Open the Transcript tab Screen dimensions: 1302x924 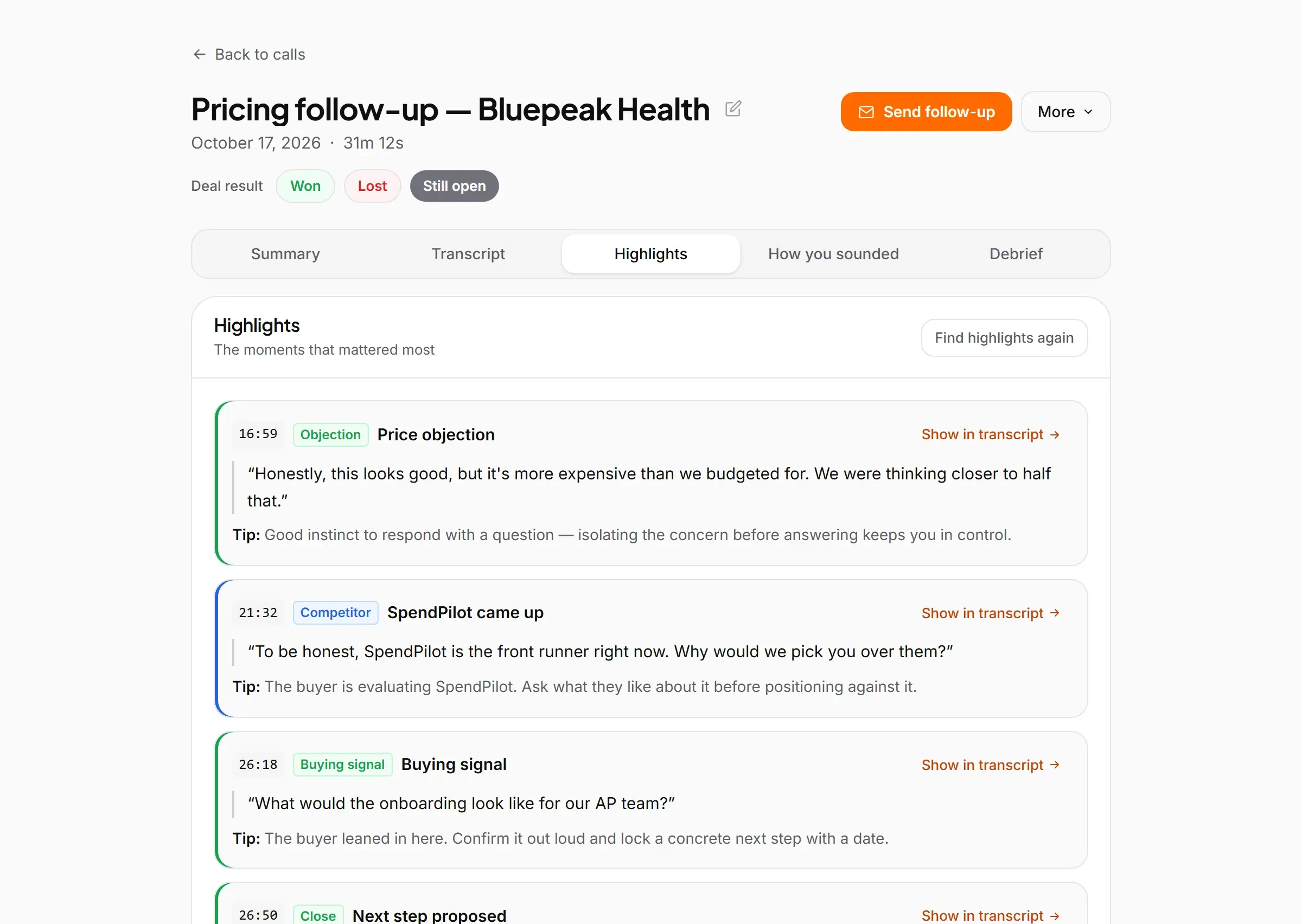point(468,254)
